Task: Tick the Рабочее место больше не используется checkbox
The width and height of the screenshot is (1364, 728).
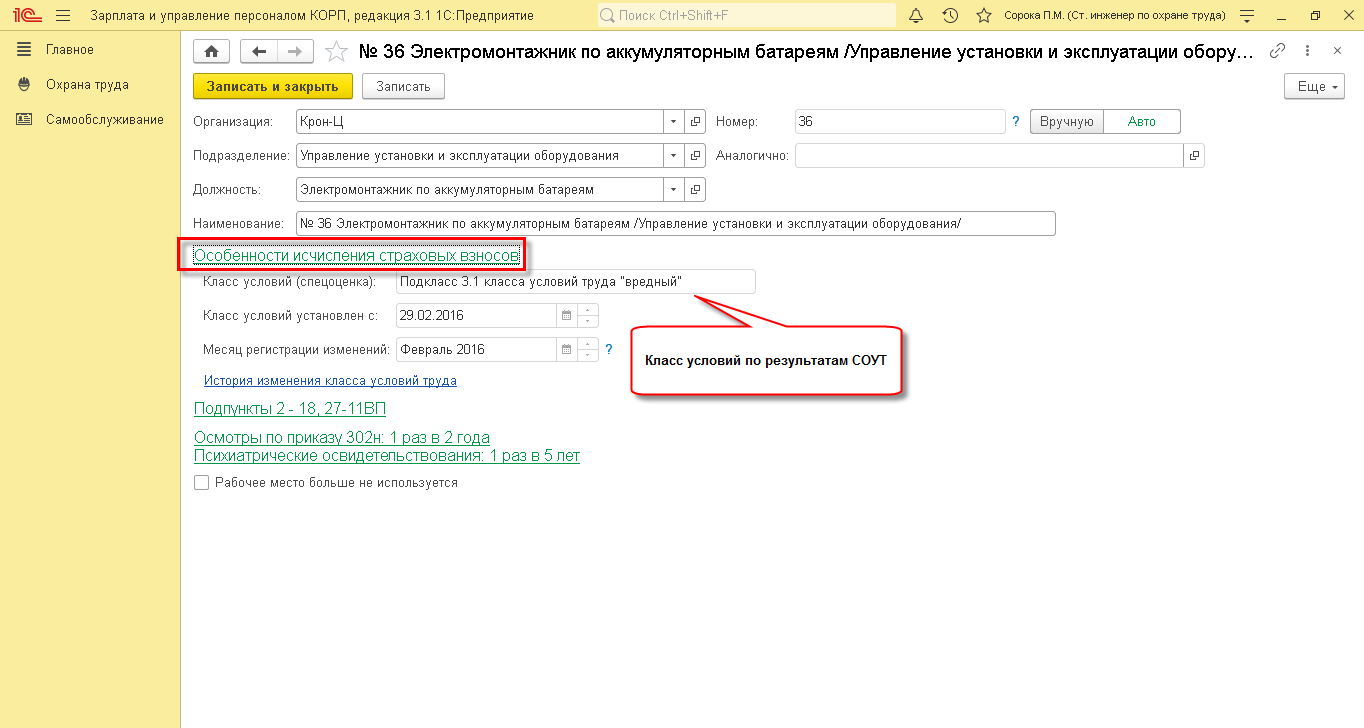Action: tap(201, 483)
